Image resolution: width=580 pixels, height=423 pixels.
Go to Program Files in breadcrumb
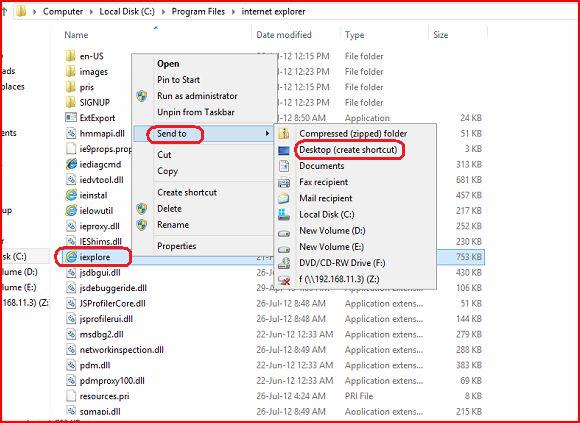pyautogui.click(x=198, y=11)
